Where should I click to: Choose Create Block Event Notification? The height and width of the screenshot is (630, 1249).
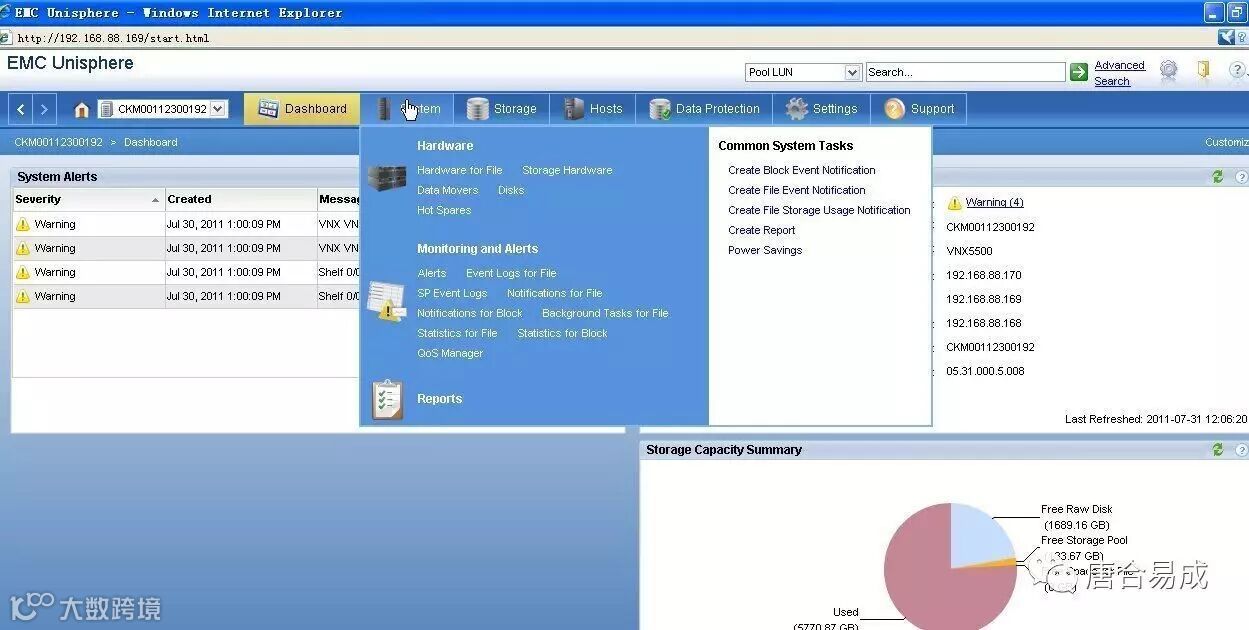[x=802, y=170]
